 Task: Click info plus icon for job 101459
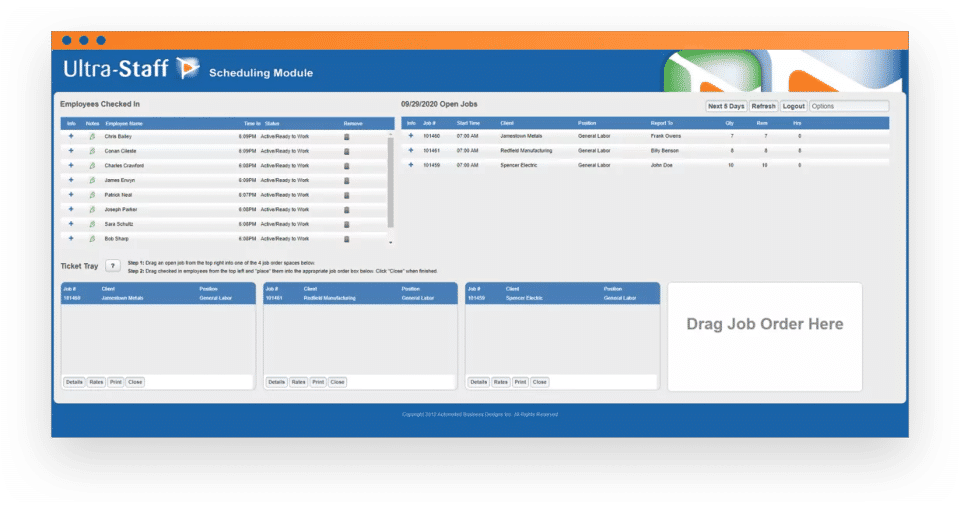[x=411, y=165]
